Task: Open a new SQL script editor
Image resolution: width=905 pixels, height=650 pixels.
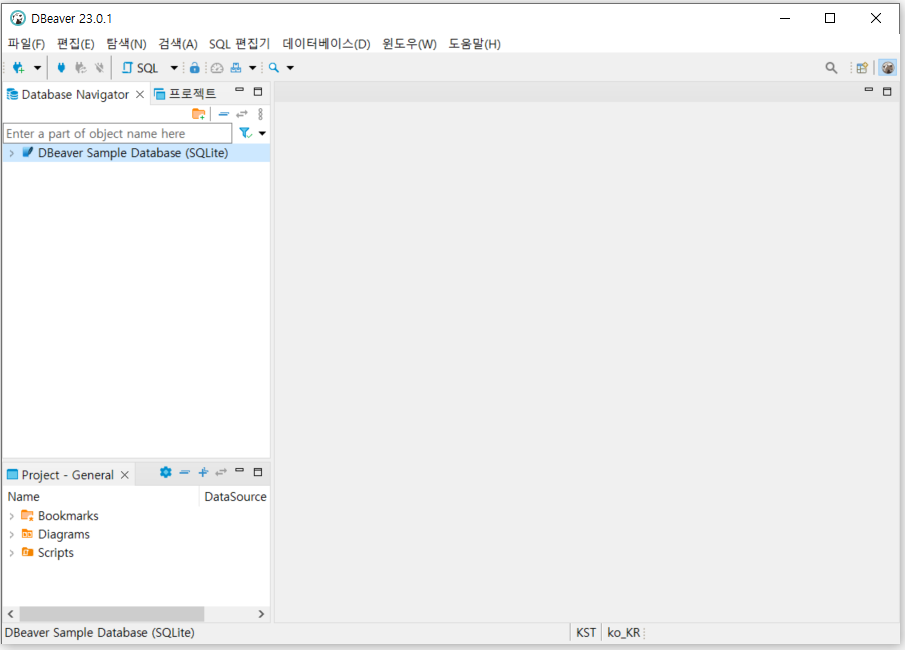Action: [140, 68]
